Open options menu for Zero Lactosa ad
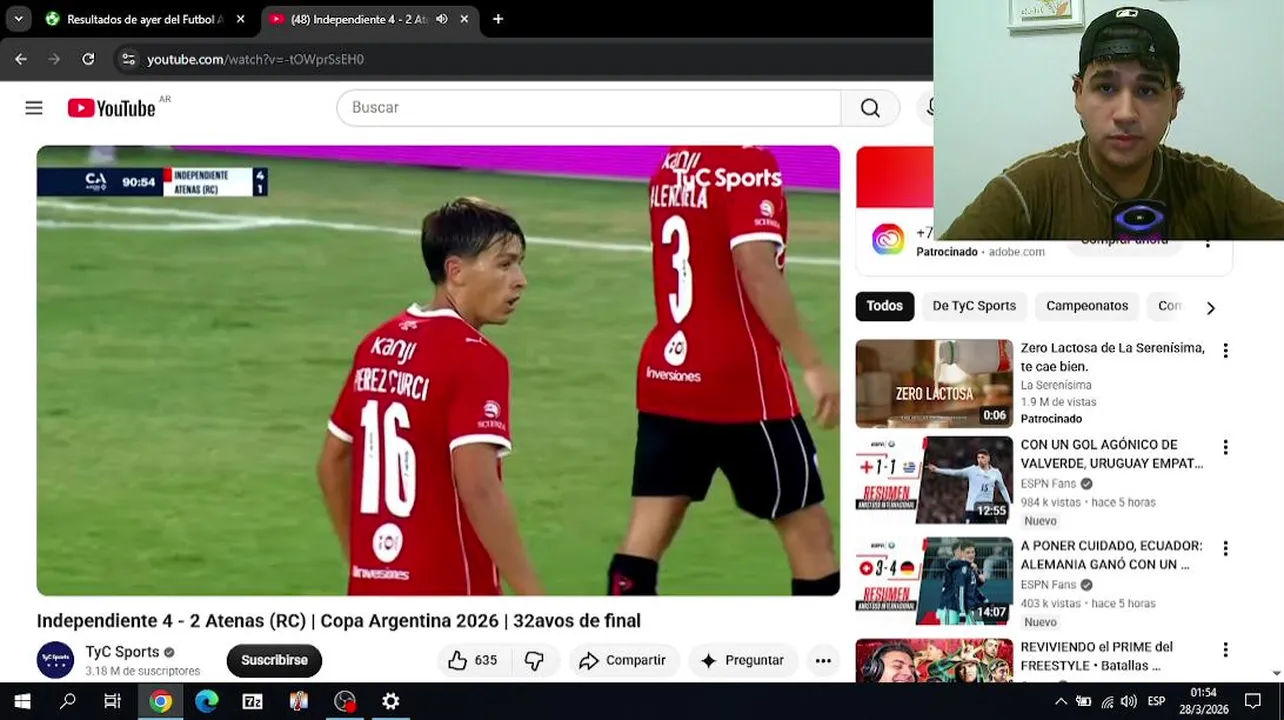The image size is (1284, 720). [1225, 350]
